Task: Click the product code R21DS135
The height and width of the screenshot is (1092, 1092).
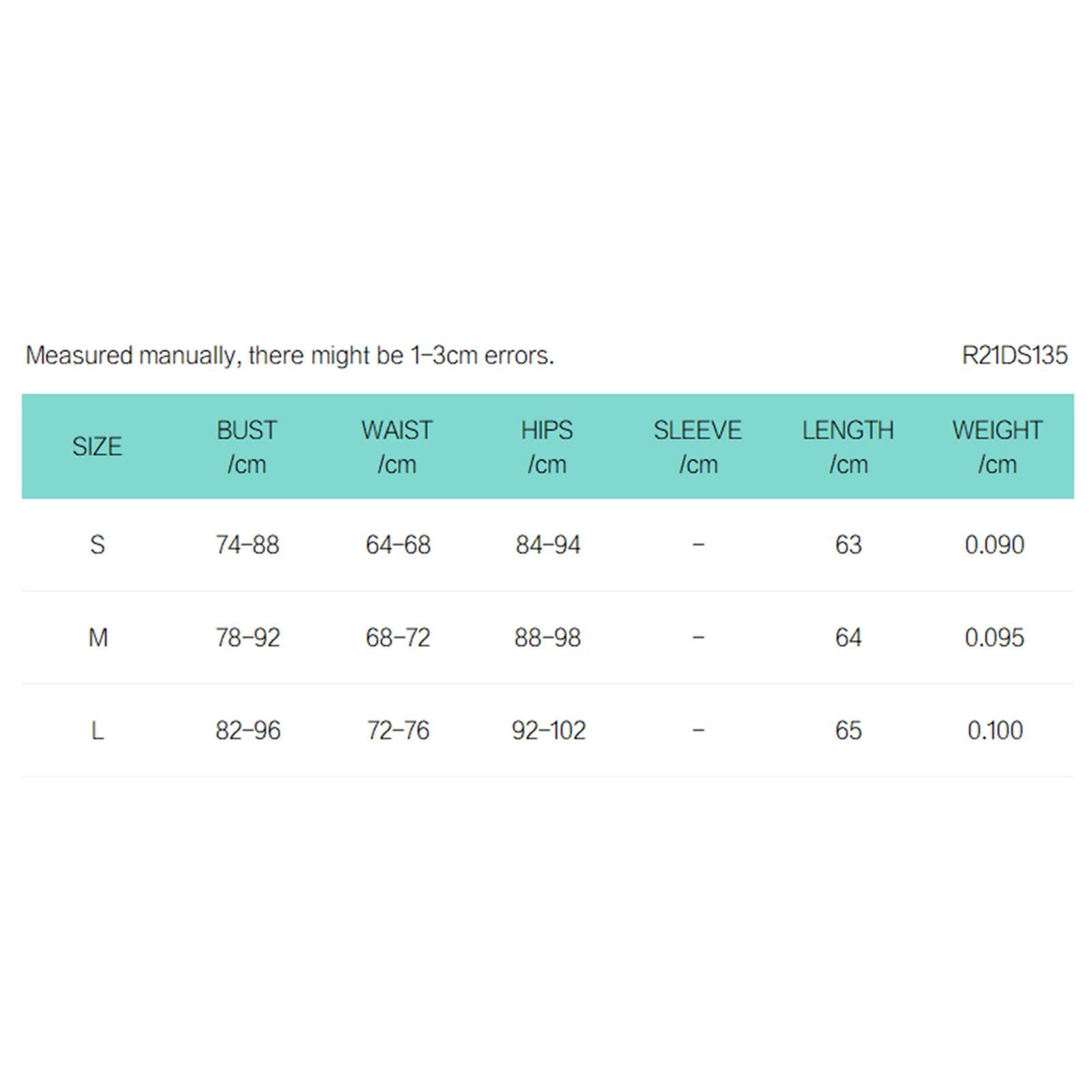Action: (1014, 355)
